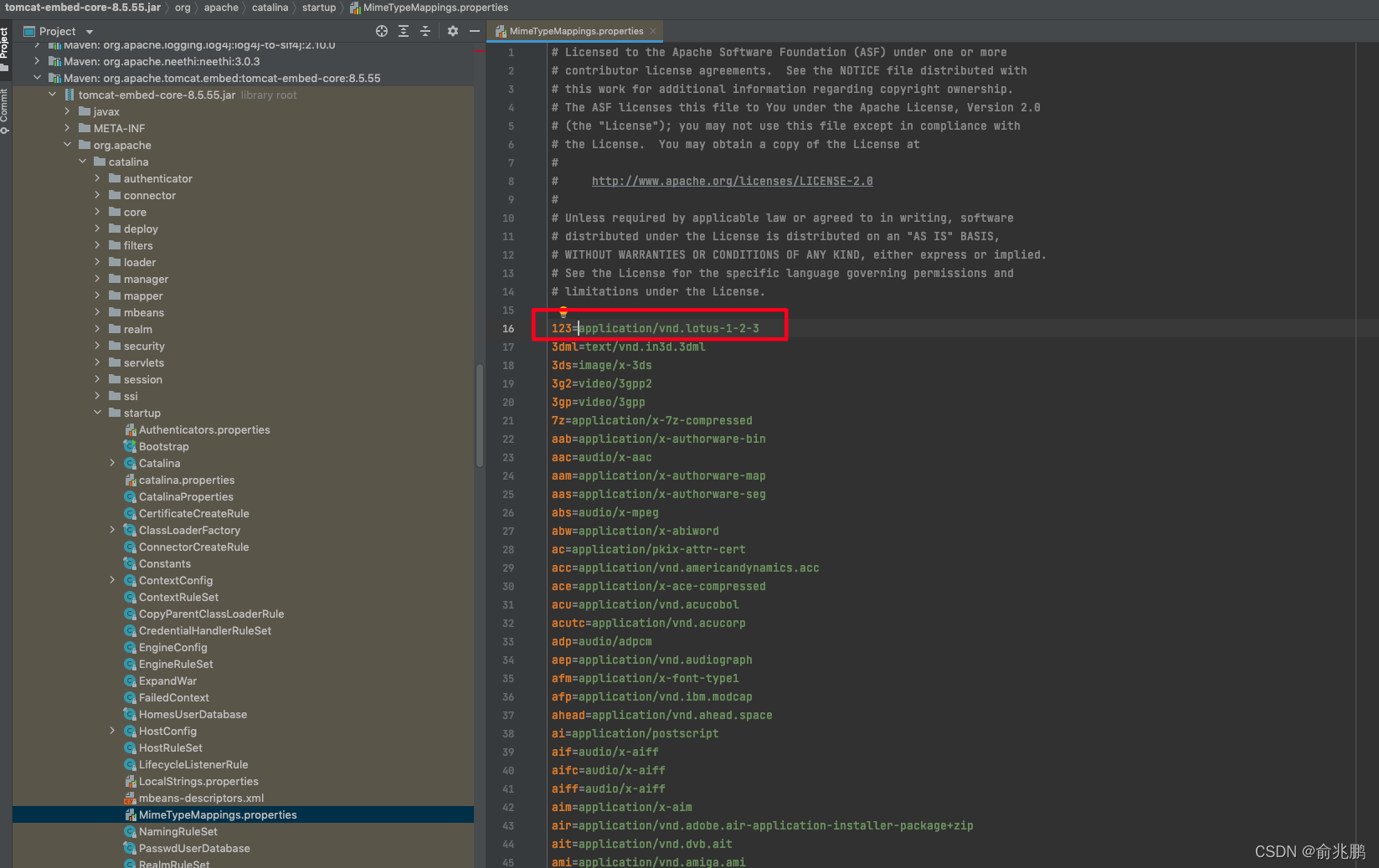
Task: Click the startup breadcrumb item
Action: pyautogui.click(x=319, y=8)
